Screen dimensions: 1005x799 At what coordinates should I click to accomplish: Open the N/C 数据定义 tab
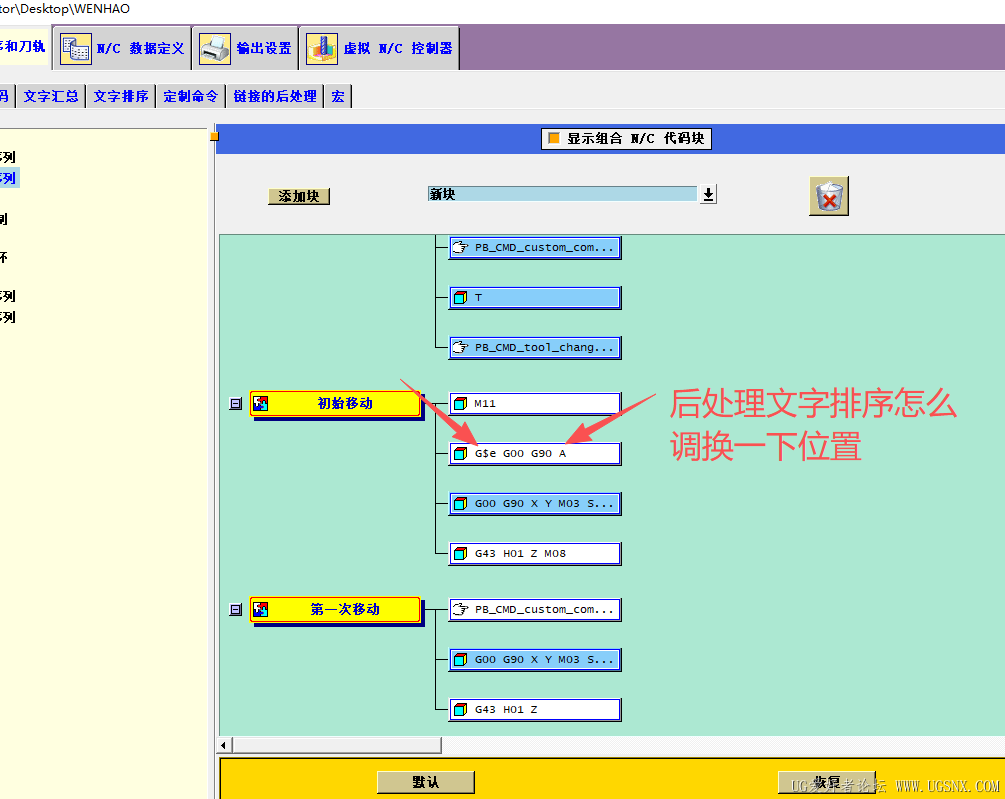tap(122, 48)
